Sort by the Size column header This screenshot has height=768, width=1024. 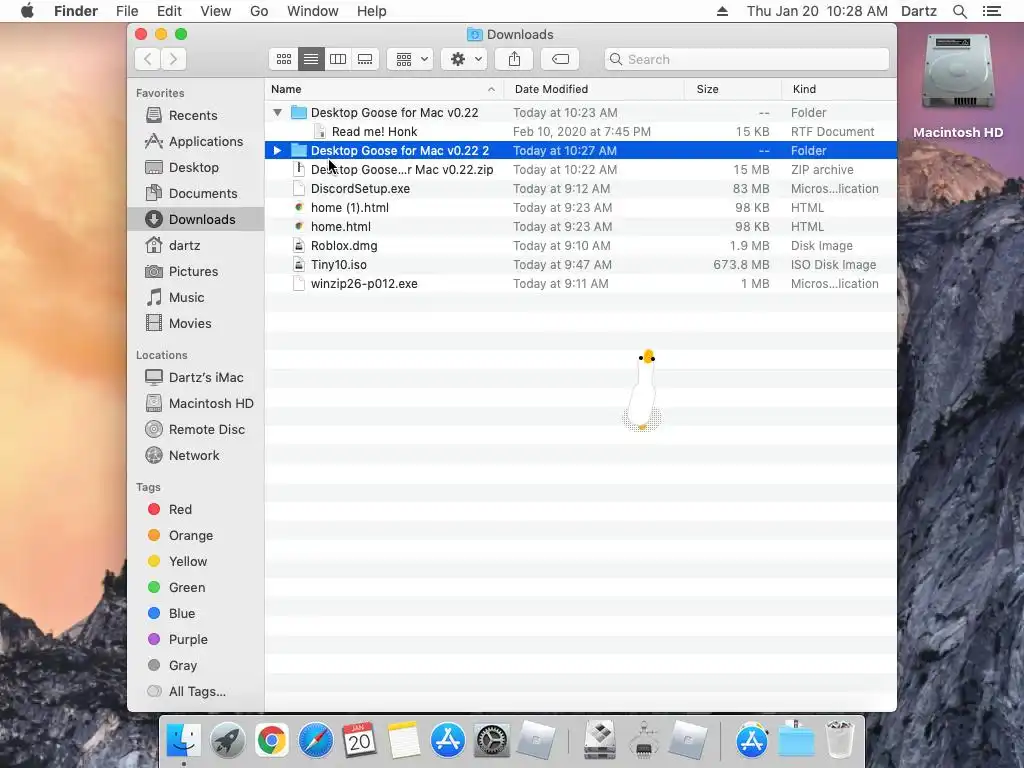click(733, 89)
